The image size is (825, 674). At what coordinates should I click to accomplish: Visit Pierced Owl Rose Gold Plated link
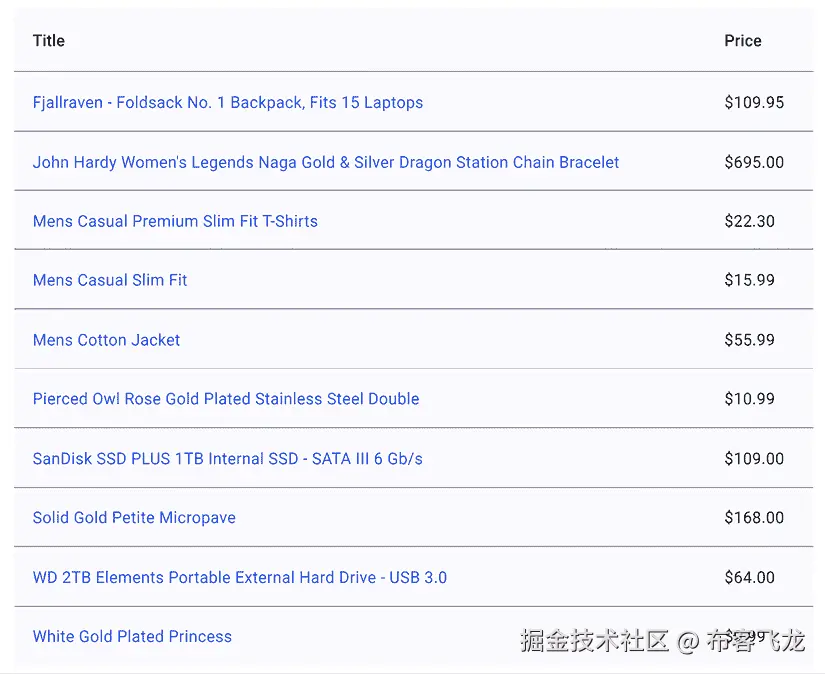point(226,399)
